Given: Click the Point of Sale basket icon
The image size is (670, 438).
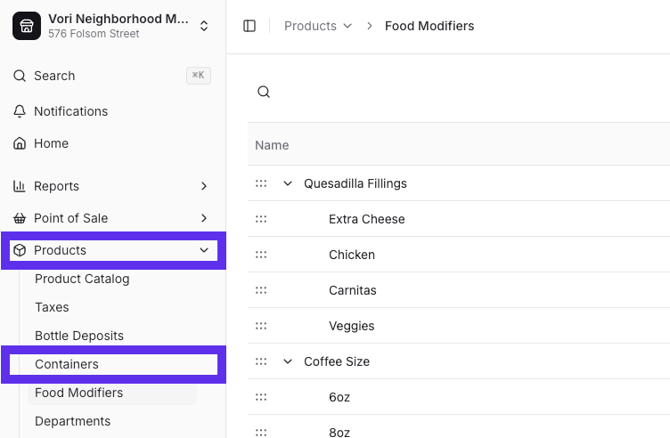Looking at the screenshot, I should 19,218.
